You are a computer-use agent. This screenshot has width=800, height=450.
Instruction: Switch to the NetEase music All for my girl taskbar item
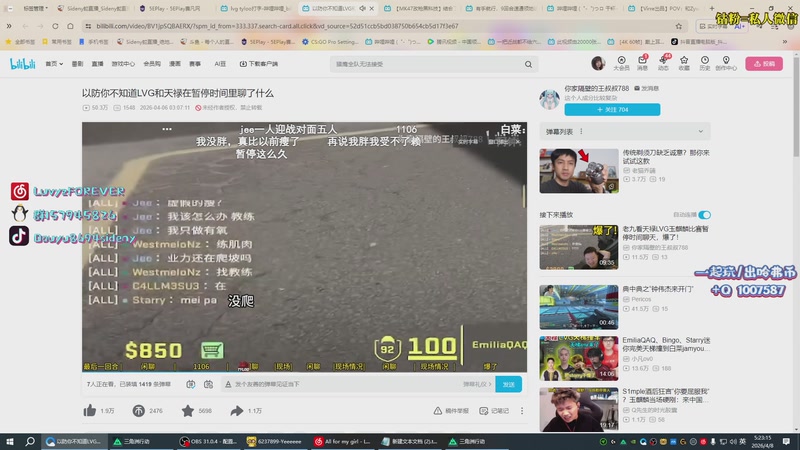tap(342, 441)
